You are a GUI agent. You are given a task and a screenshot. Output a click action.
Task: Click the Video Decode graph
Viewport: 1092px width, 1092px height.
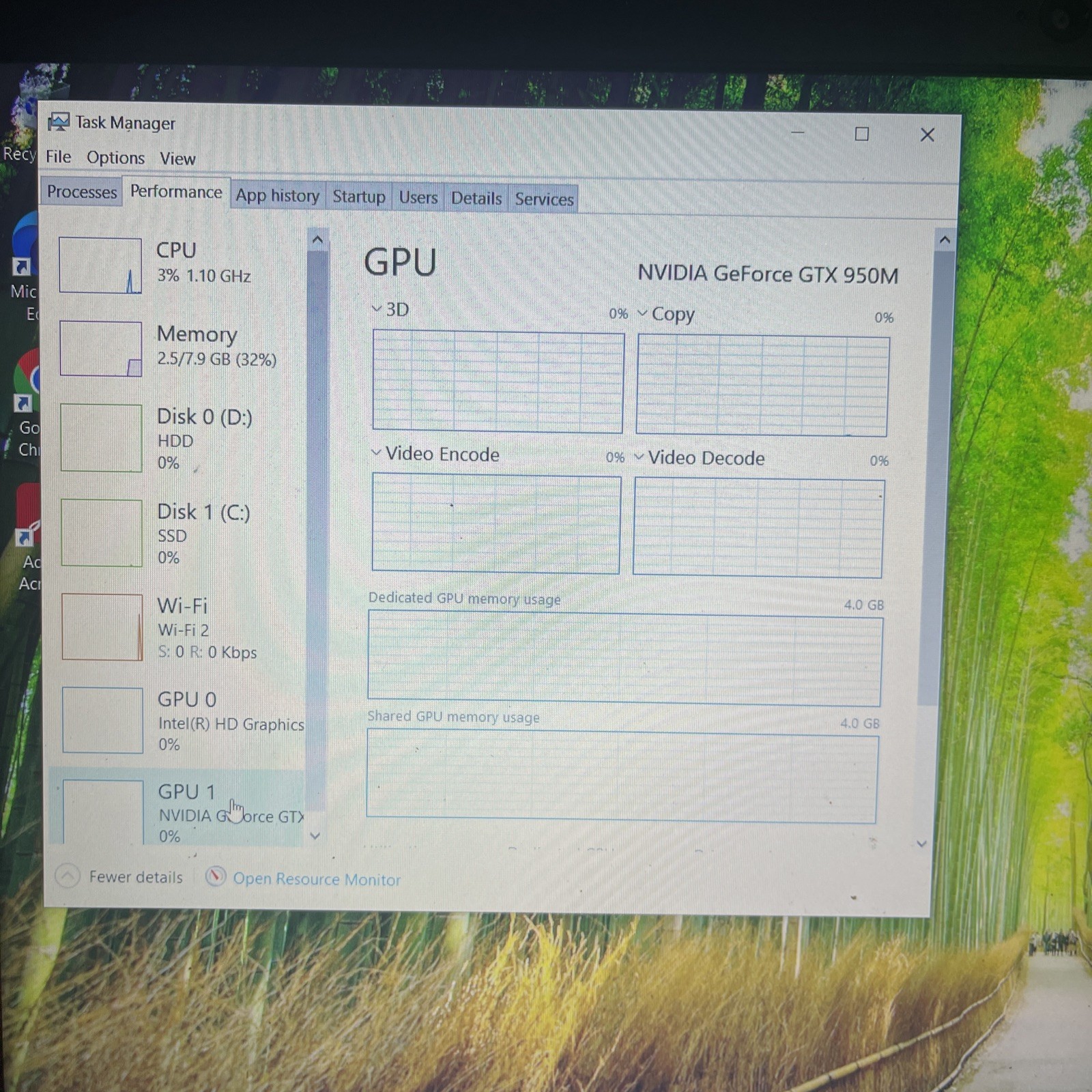(x=758, y=528)
